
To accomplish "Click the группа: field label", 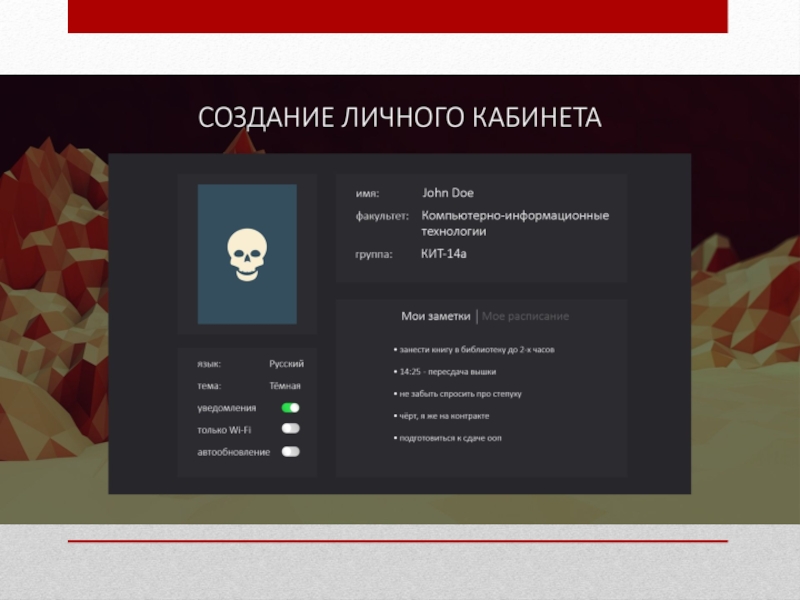I will pyautogui.click(x=374, y=254).
